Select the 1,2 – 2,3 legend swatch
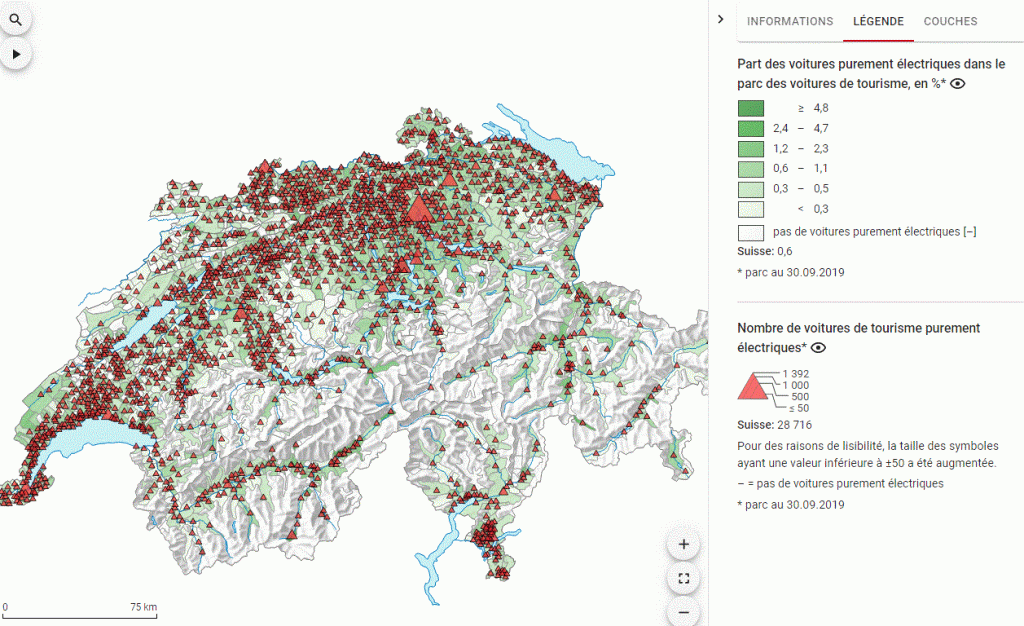 pyautogui.click(x=751, y=148)
